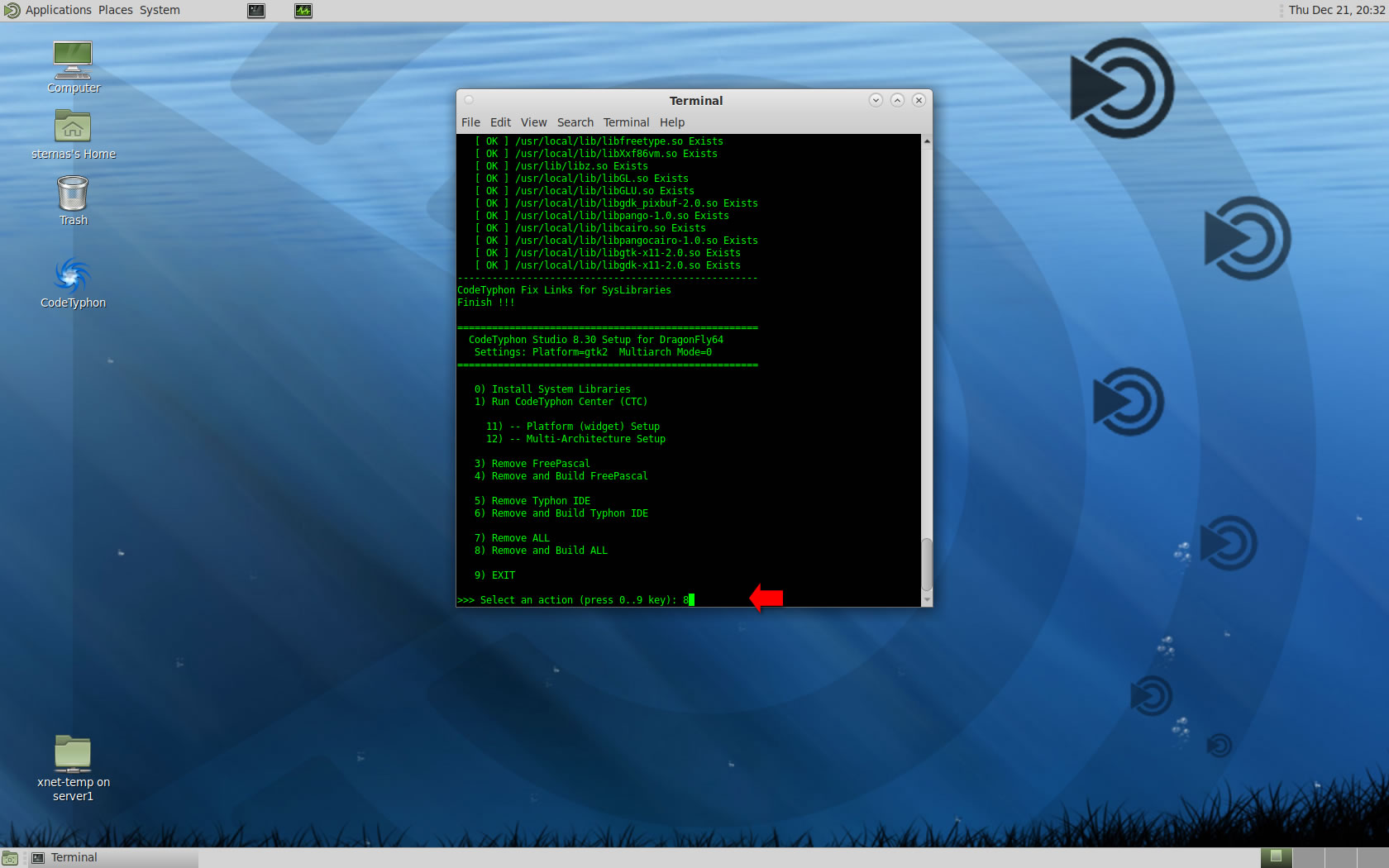Viewport: 1389px width, 868px height.
Task: Open the Terminal Edit menu
Action: [500, 122]
